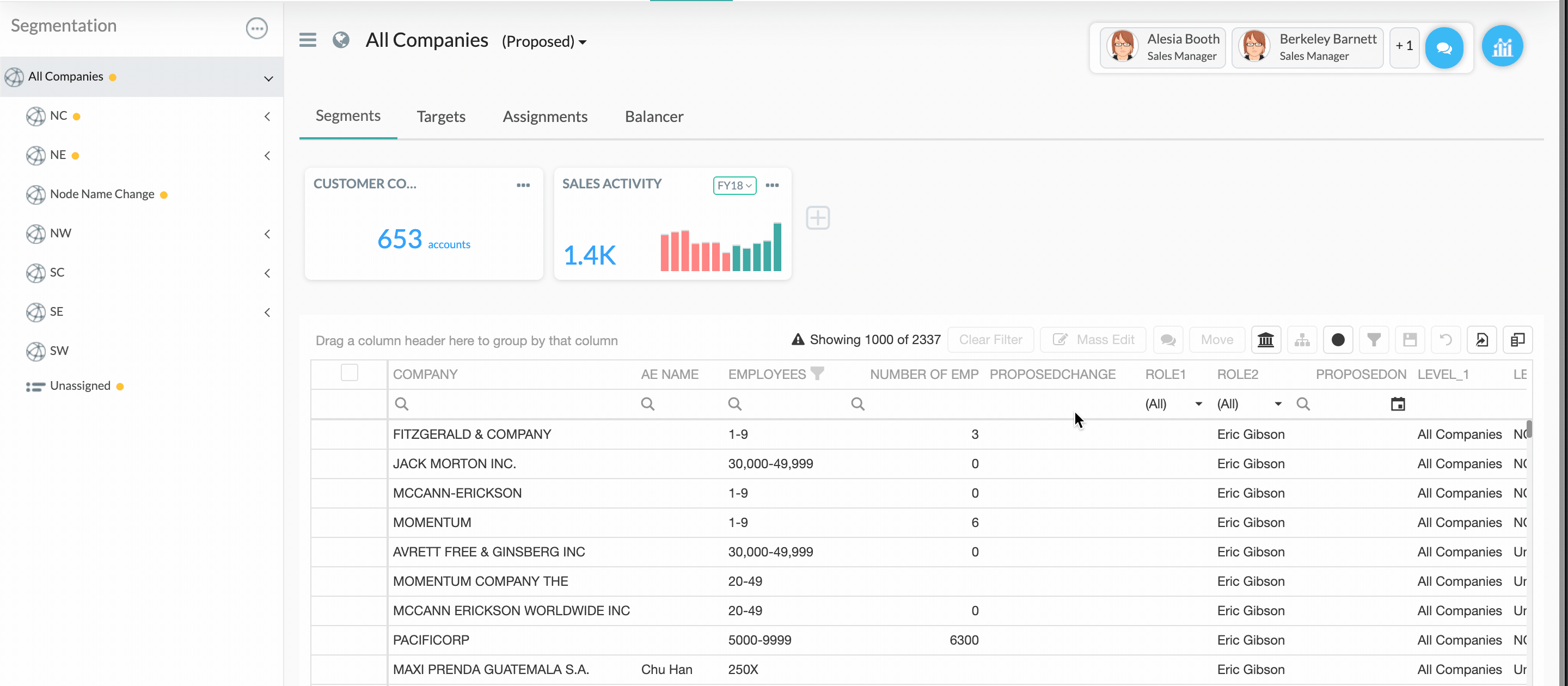The image size is (1568, 686).
Task: Sort by the PROPOSEDCHANGE column header
Action: click(1052, 375)
